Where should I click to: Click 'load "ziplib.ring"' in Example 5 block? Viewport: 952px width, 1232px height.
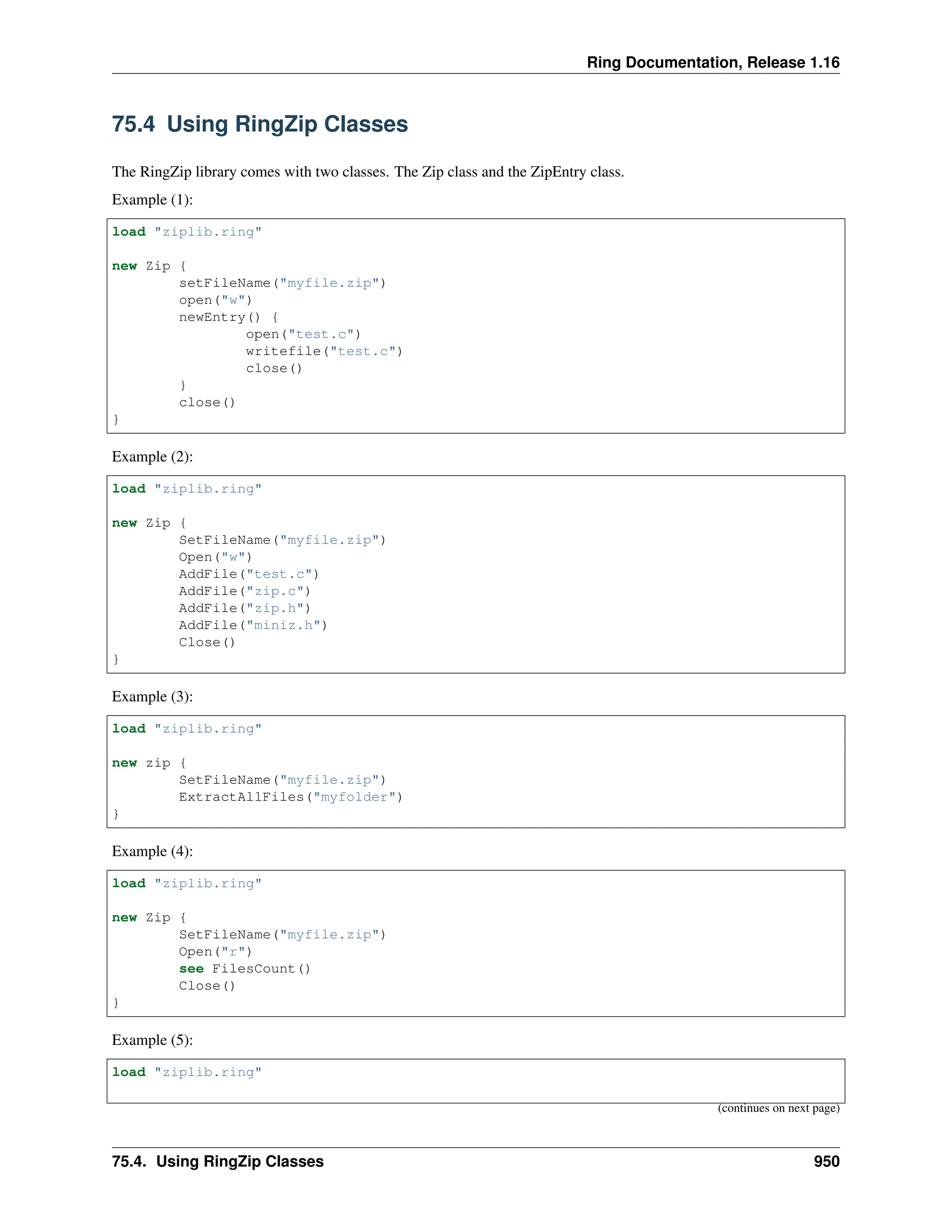pos(187,1073)
